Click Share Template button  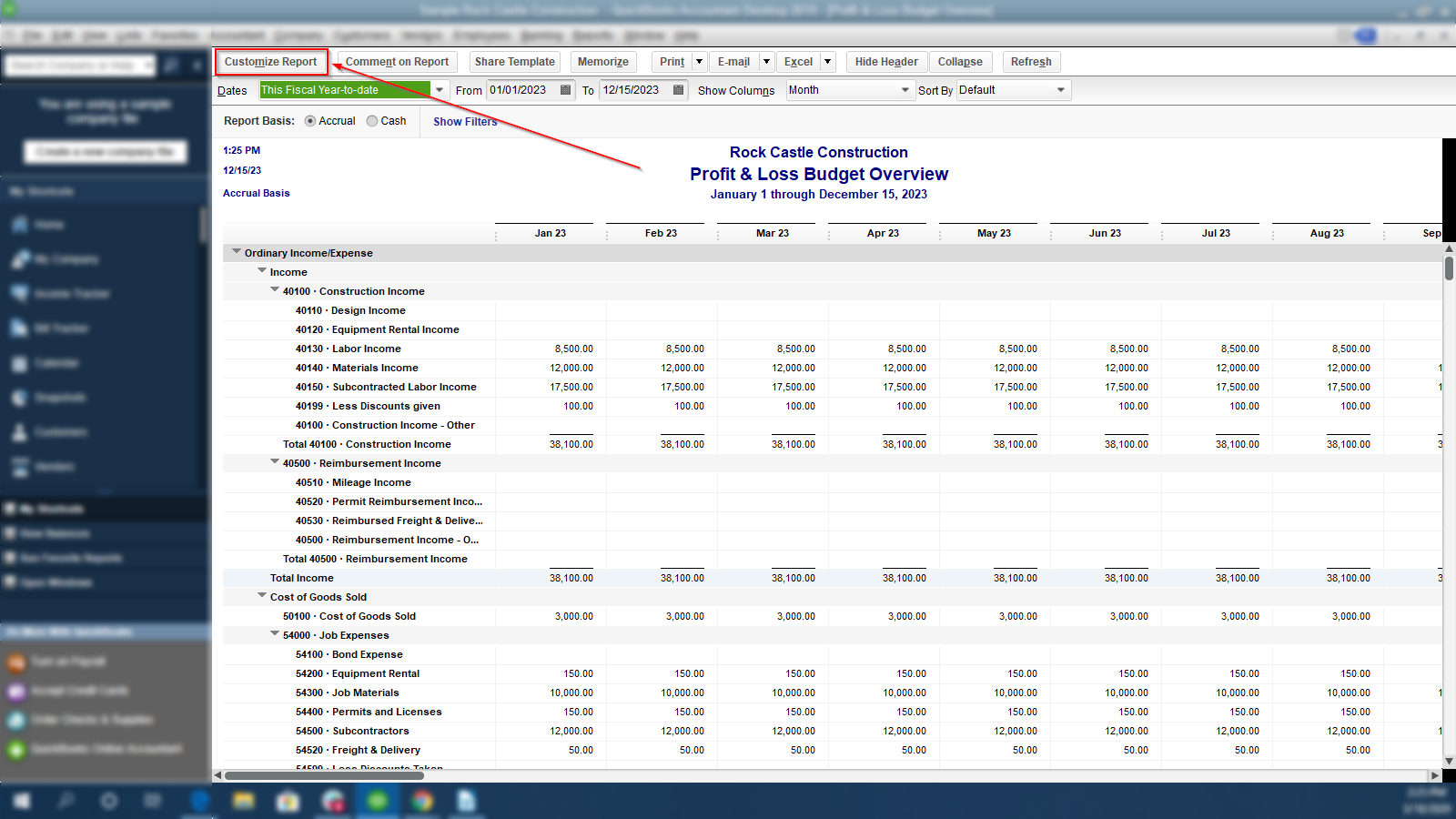point(515,62)
